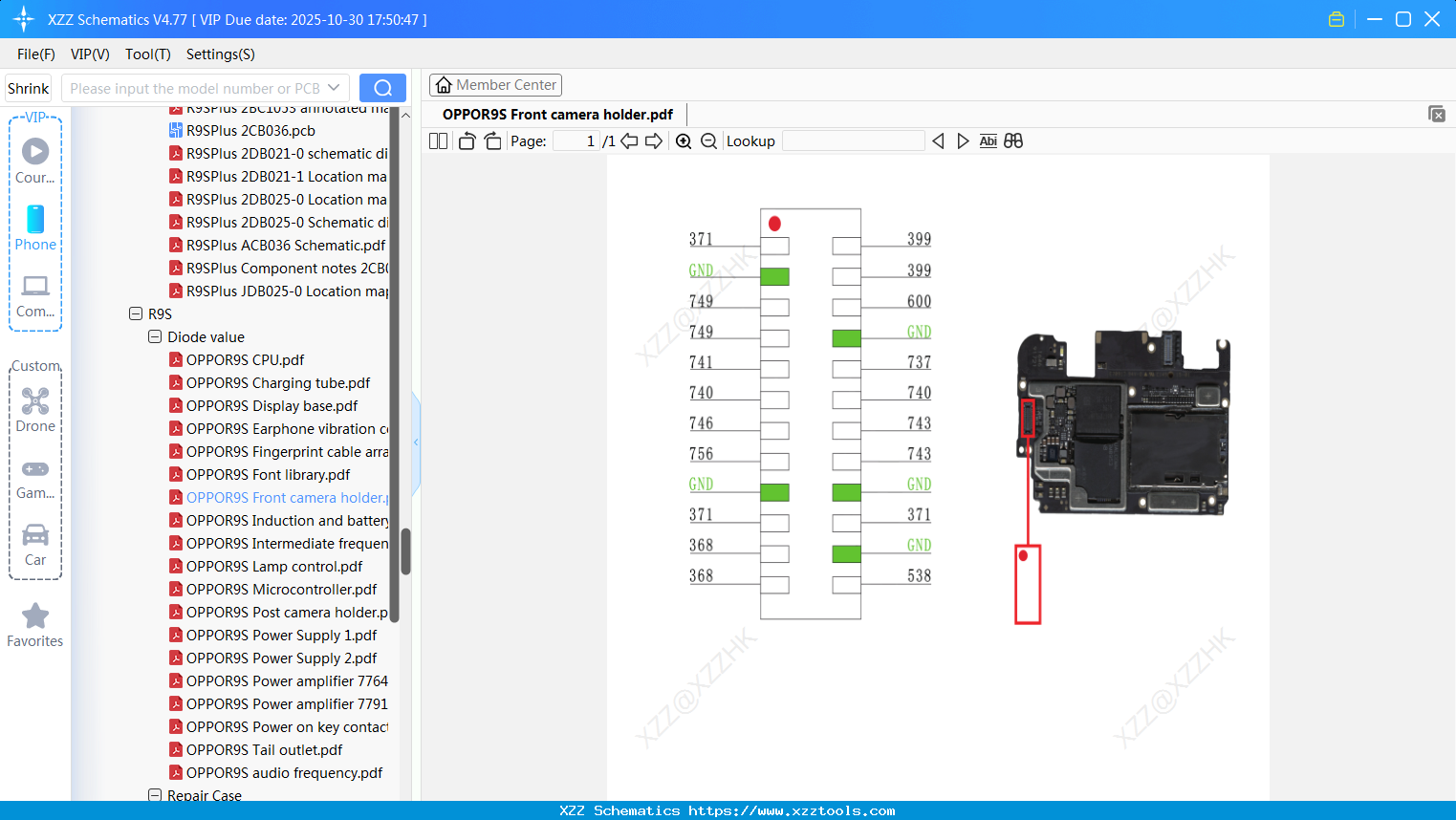The image size is (1456, 820).
Task: Find previous lookup result triangle
Action: pos(938,141)
